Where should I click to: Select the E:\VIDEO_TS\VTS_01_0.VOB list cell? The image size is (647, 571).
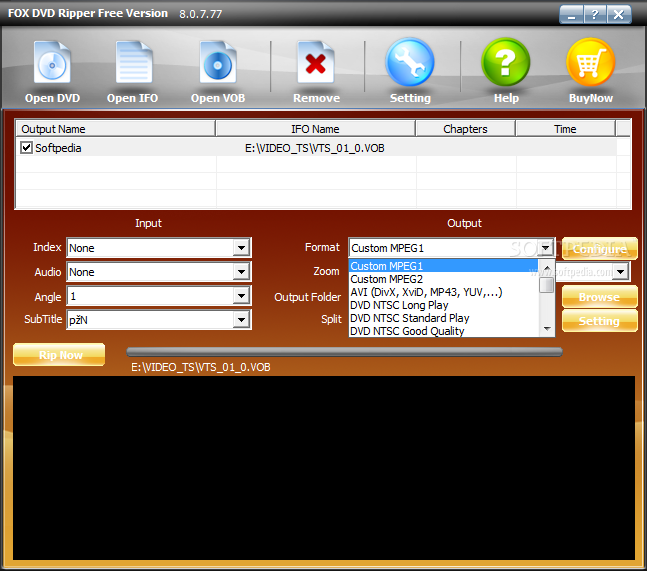click(x=314, y=148)
